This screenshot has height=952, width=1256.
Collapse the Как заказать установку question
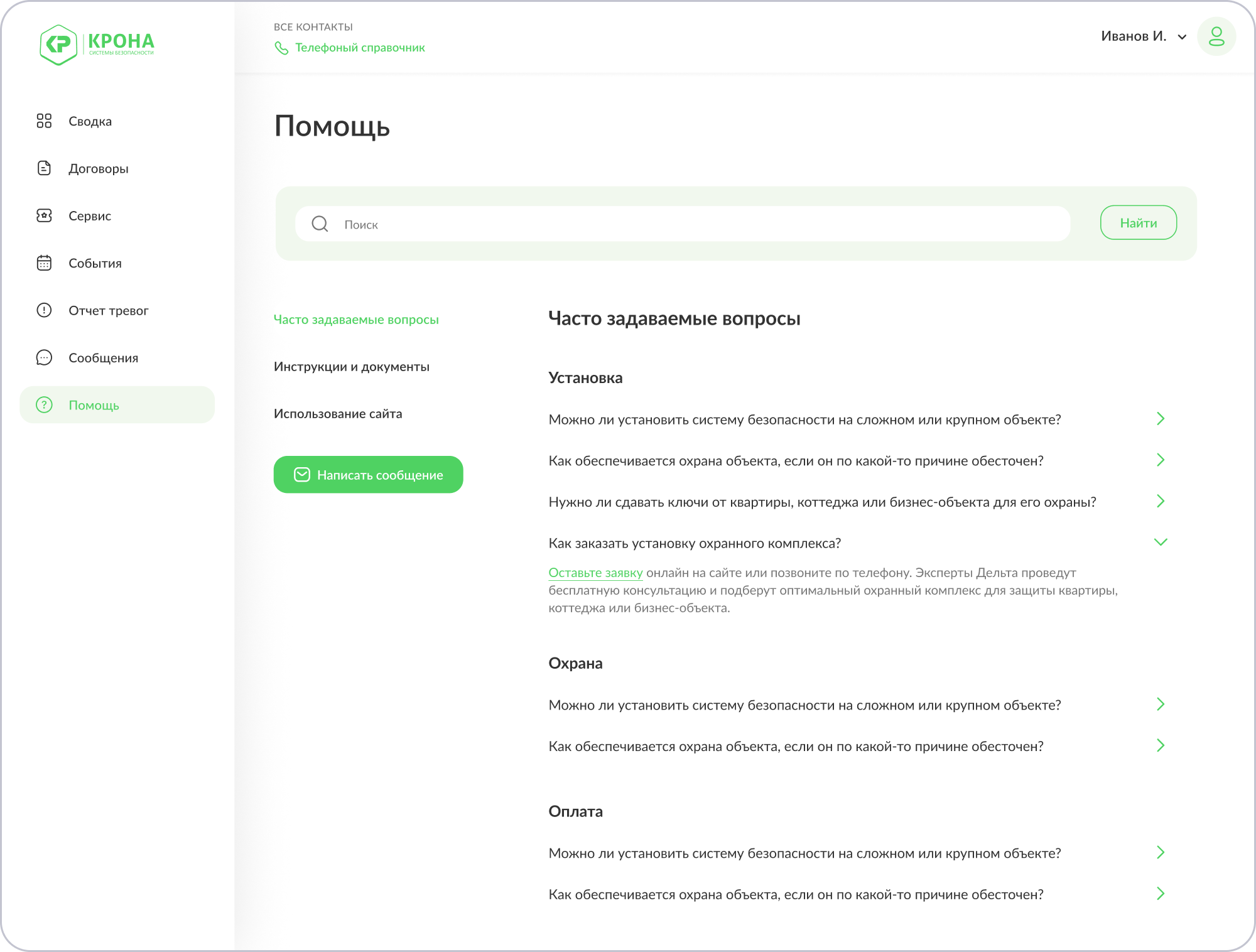click(1161, 542)
